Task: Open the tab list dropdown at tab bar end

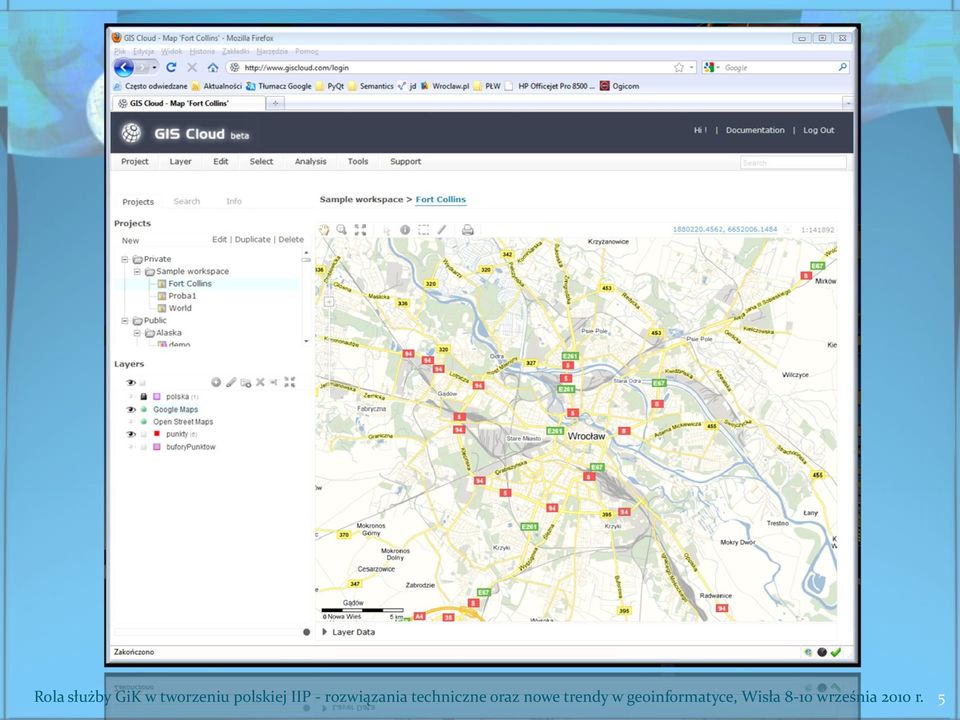Action: [848, 103]
